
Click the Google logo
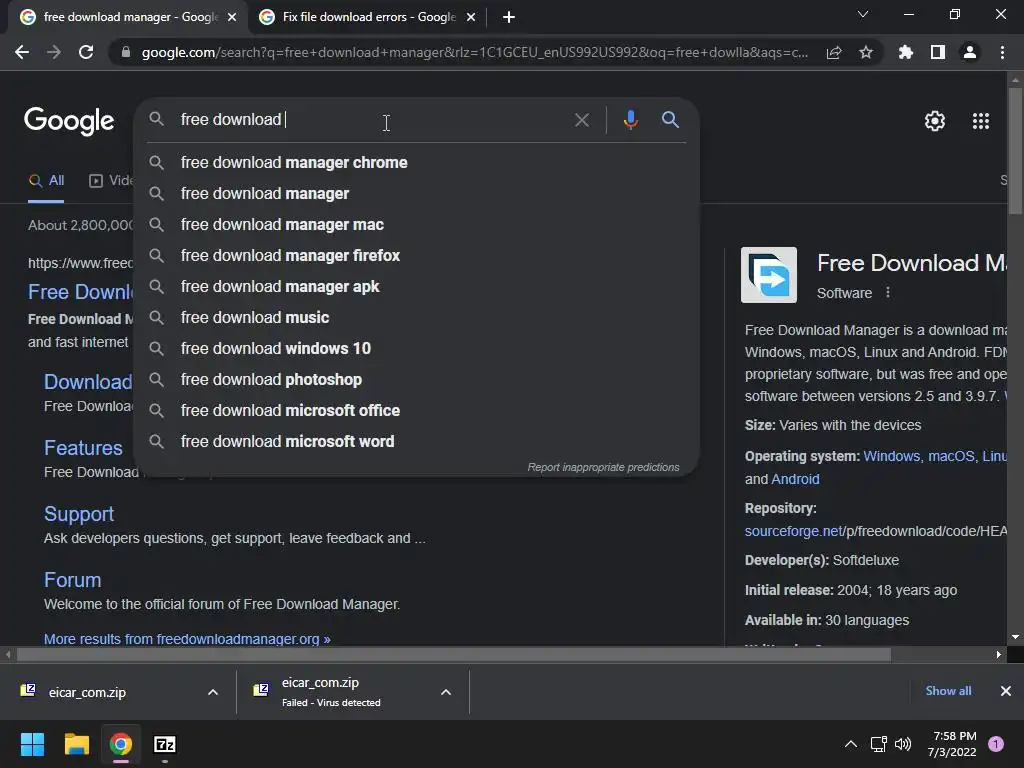coord(69,121)
